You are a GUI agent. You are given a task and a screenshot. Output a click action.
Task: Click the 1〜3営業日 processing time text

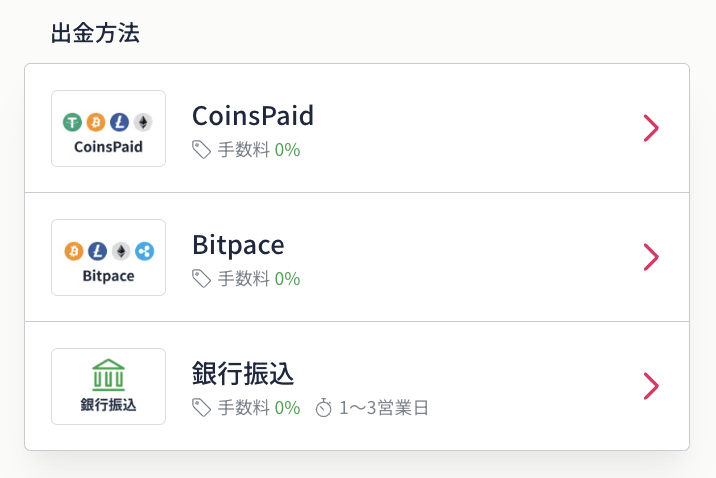click(384, 408)
